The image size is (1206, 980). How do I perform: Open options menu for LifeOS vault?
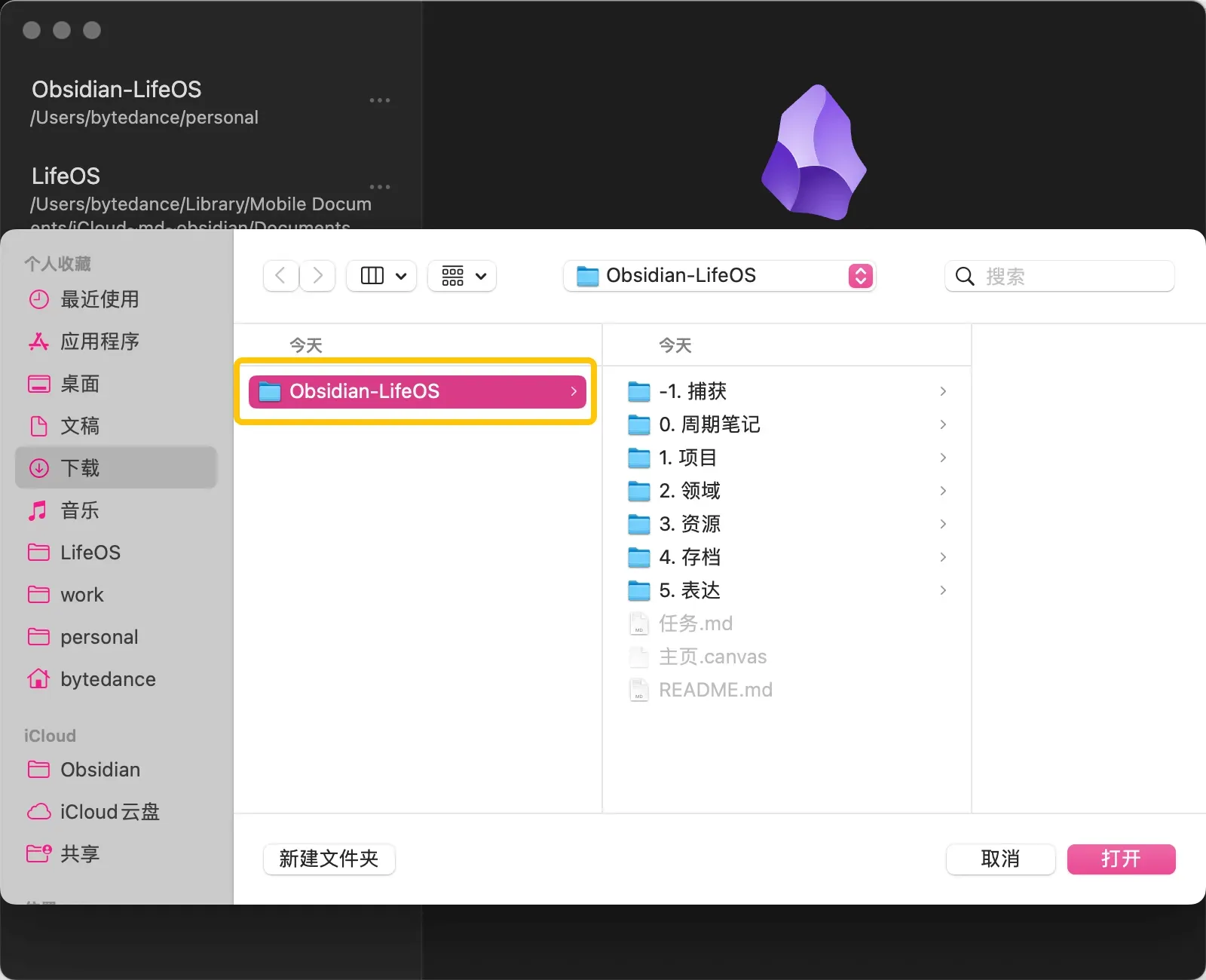pos(379,187)
